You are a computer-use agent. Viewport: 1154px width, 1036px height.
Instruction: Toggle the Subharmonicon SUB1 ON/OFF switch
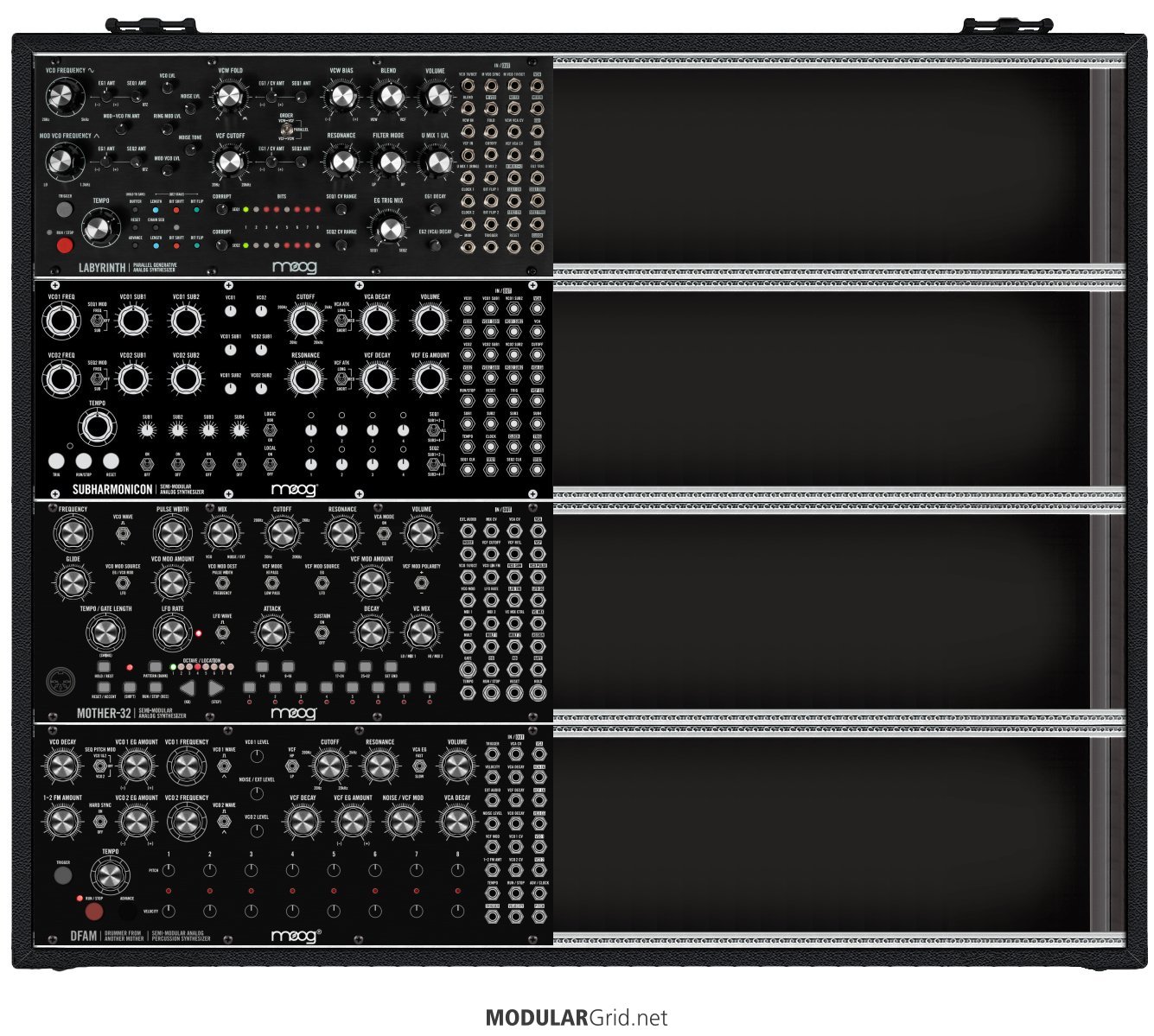point(147,464)
